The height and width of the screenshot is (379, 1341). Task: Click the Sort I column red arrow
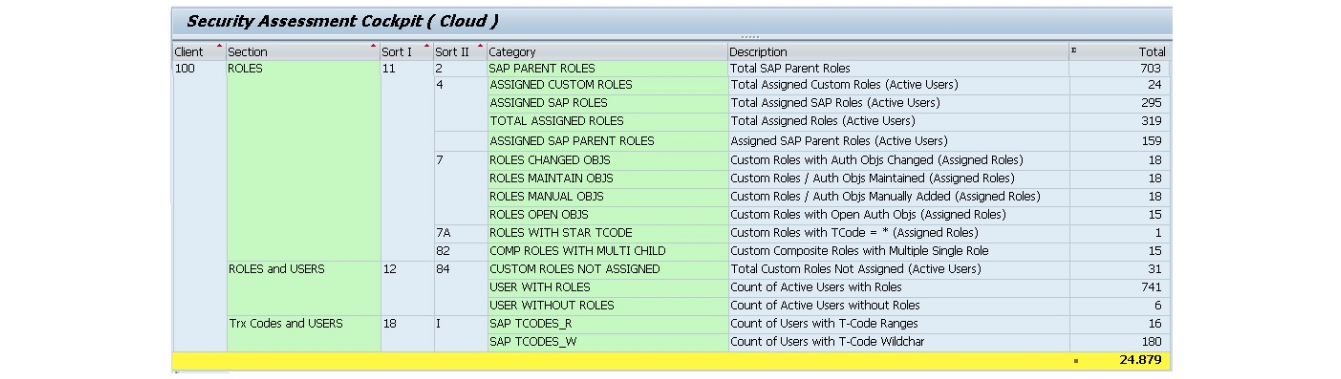[427, 46]
